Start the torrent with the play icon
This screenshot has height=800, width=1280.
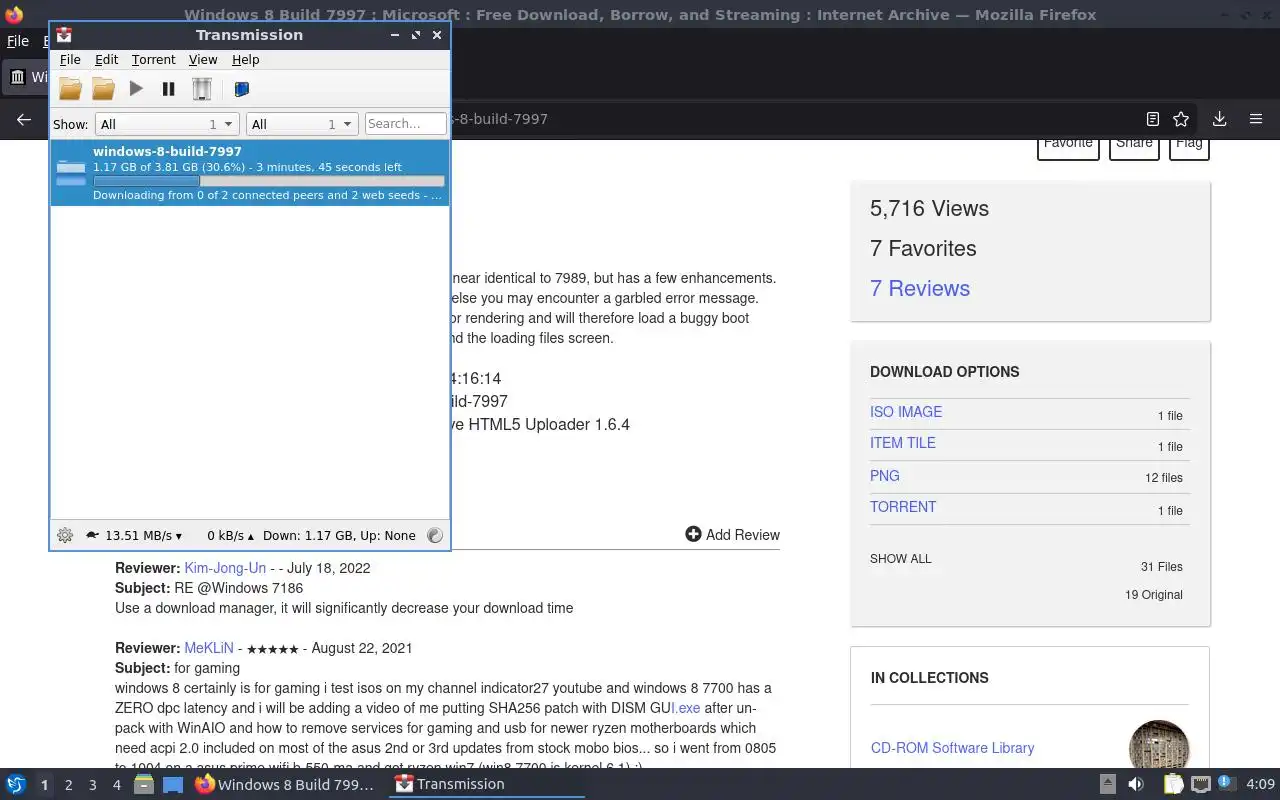(x=136, y=89)
